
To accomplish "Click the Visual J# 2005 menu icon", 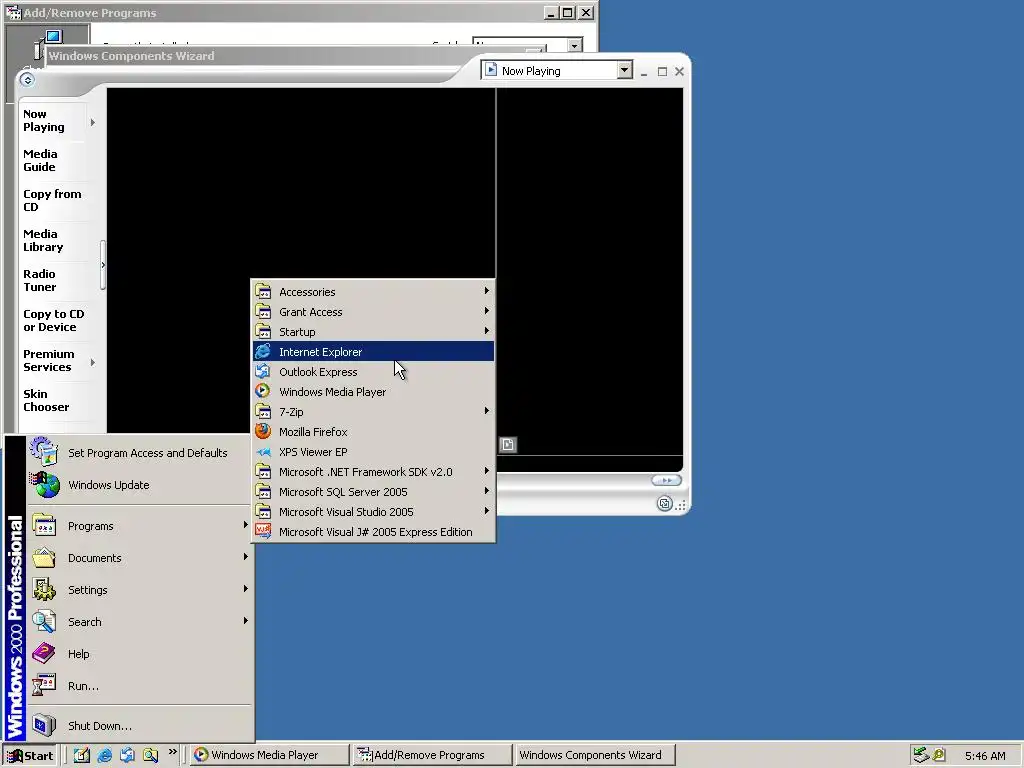I will pos(263,531).
